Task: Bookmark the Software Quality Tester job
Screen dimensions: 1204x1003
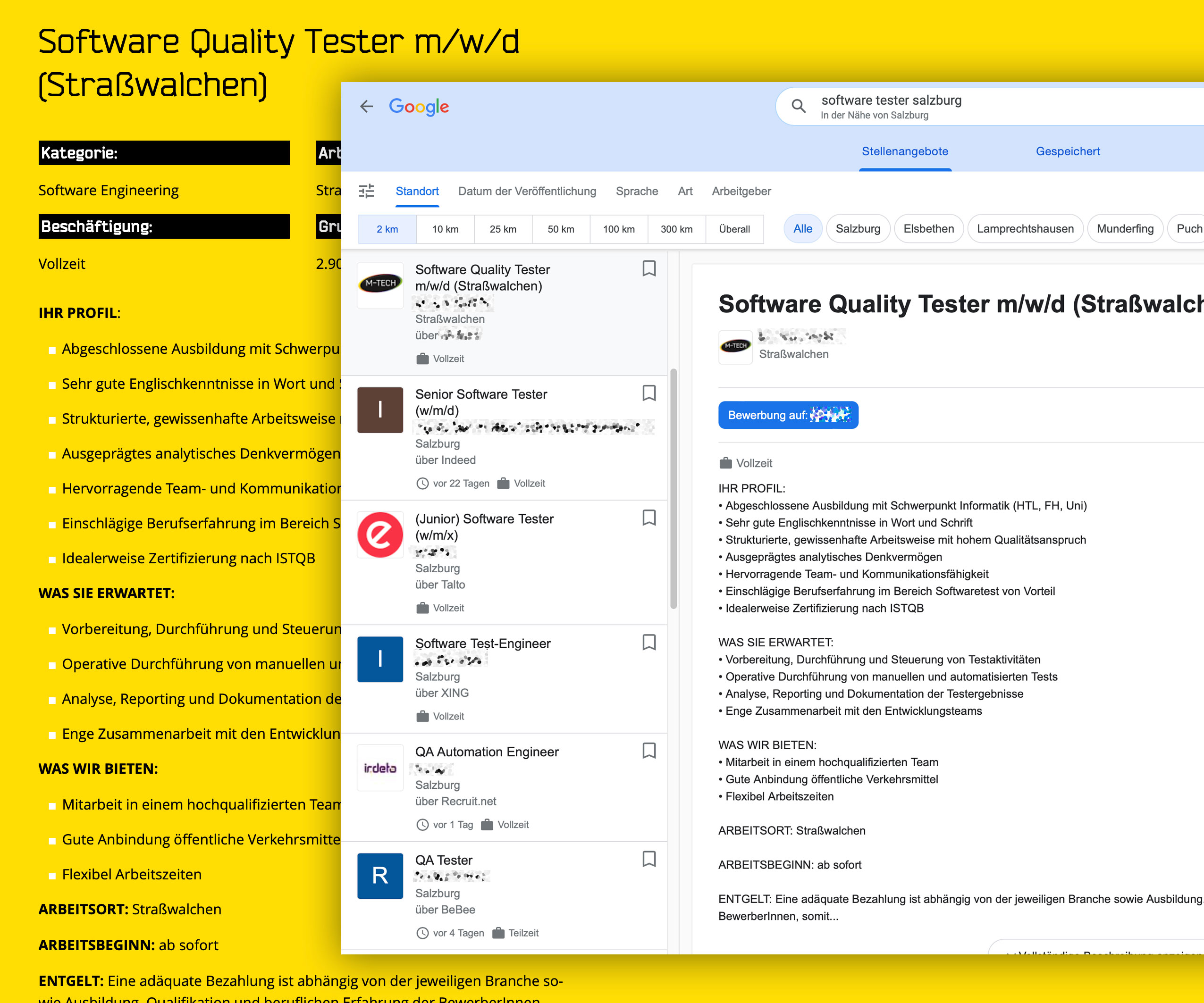Action: pyautogui.click(x=648, y=268)
